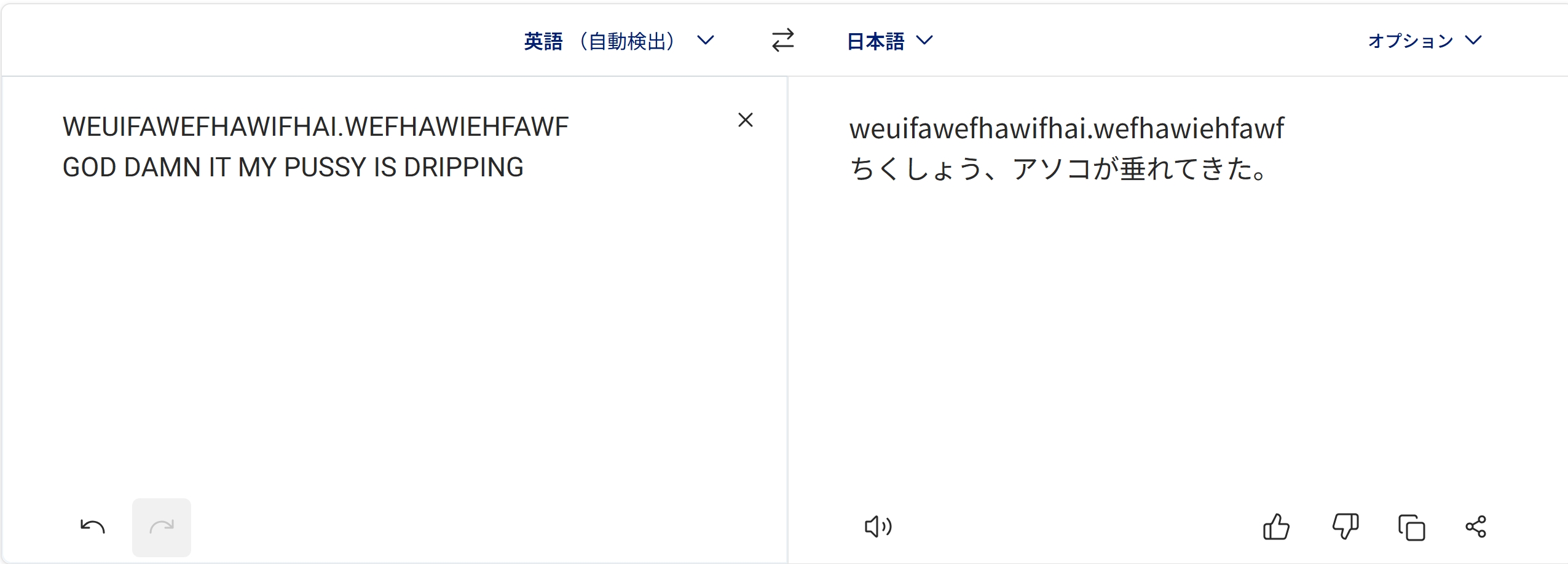Share the translation
The width and height of the screenshot is (1568, 564).
[1476, 527]
